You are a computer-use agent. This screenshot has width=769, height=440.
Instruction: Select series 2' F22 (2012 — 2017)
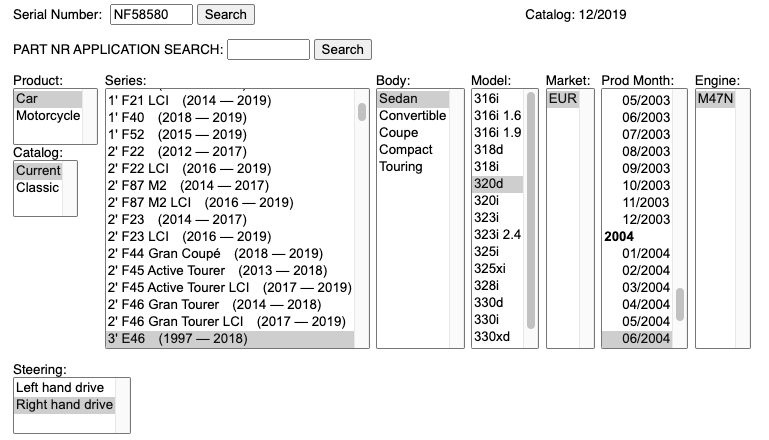[231, 152]
